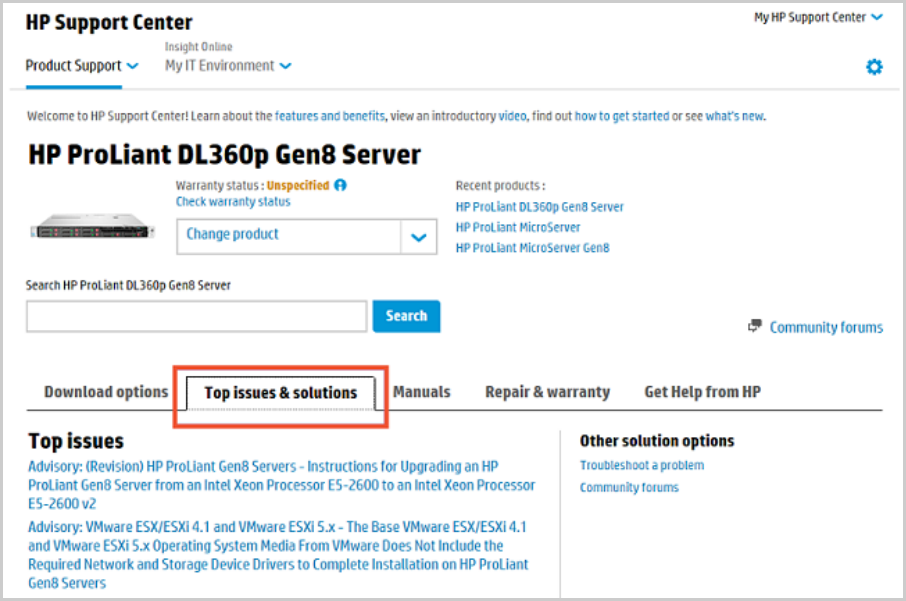The width and height of the screenshot is (906, 601).
Task: Click the community forums chat icon
Action: click(755, 326)
